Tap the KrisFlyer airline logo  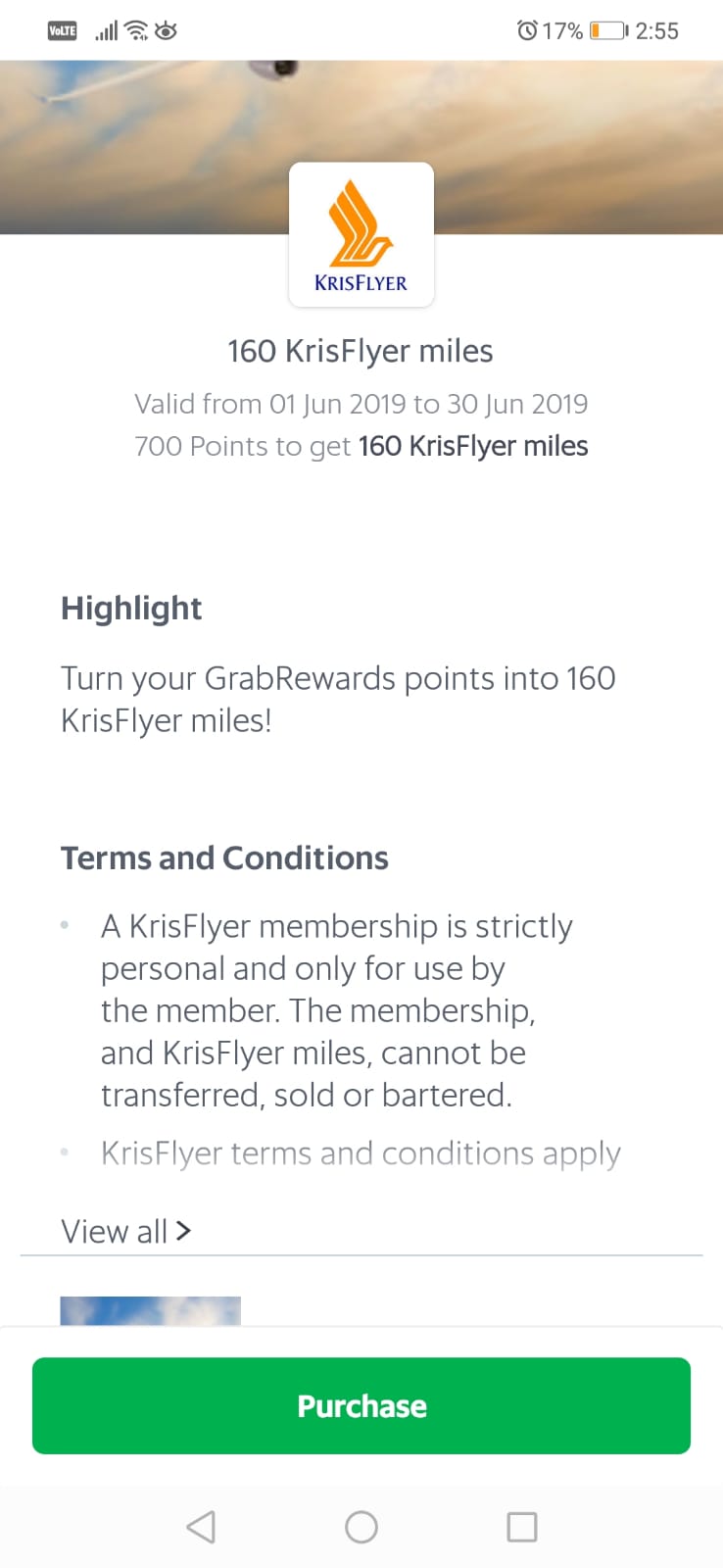[361, 233]
